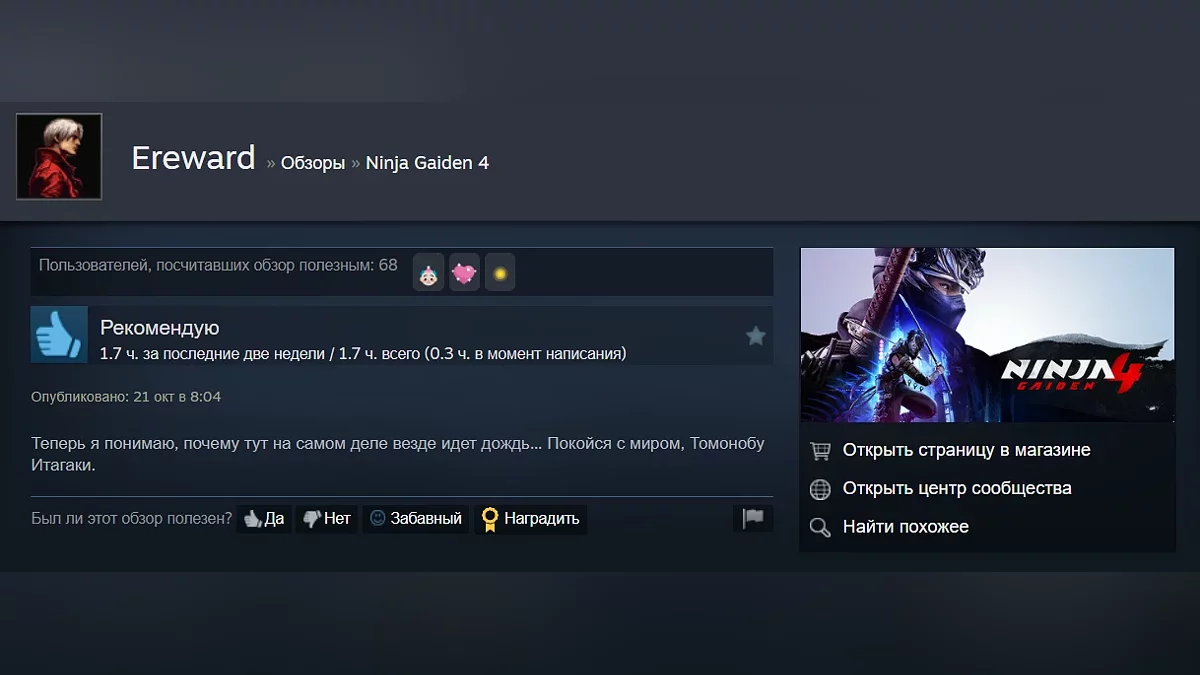This screenshot has height=675, width=1200.
Task: Vote Нет on review helpfulness
Action: tap(326, 518)
